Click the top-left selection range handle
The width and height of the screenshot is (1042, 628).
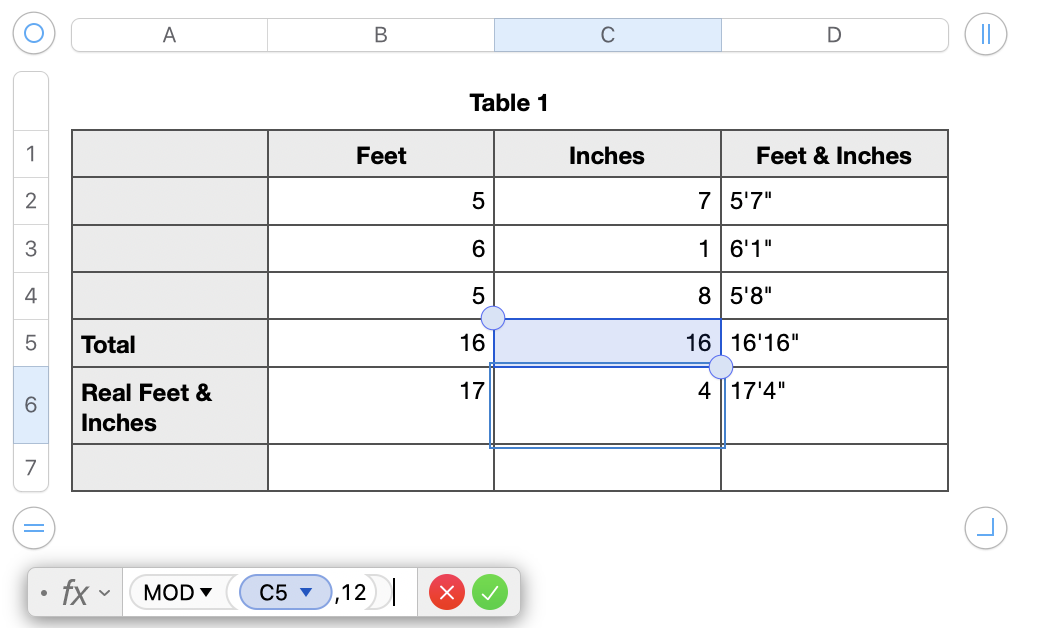click(493, 319)
